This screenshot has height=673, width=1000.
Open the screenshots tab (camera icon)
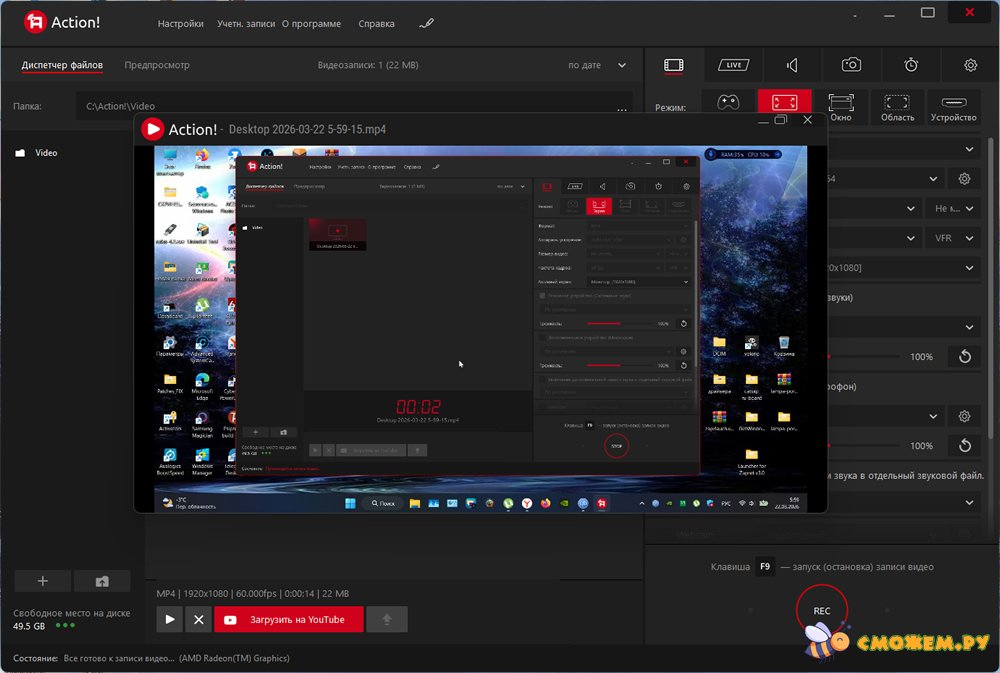851,65
